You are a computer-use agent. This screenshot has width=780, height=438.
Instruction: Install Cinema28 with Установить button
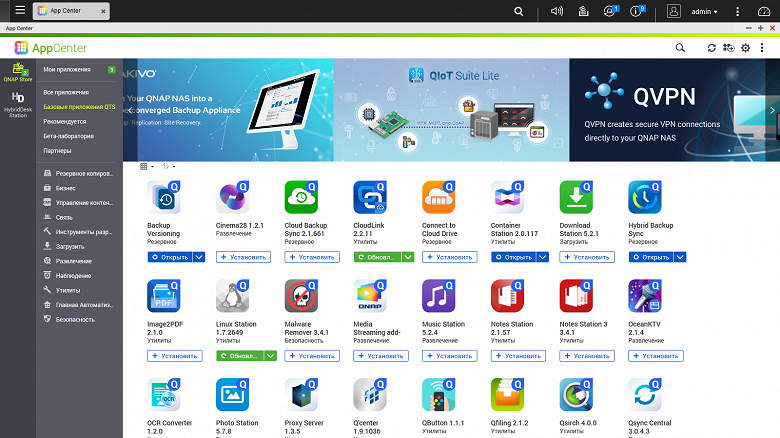(243, 257)
